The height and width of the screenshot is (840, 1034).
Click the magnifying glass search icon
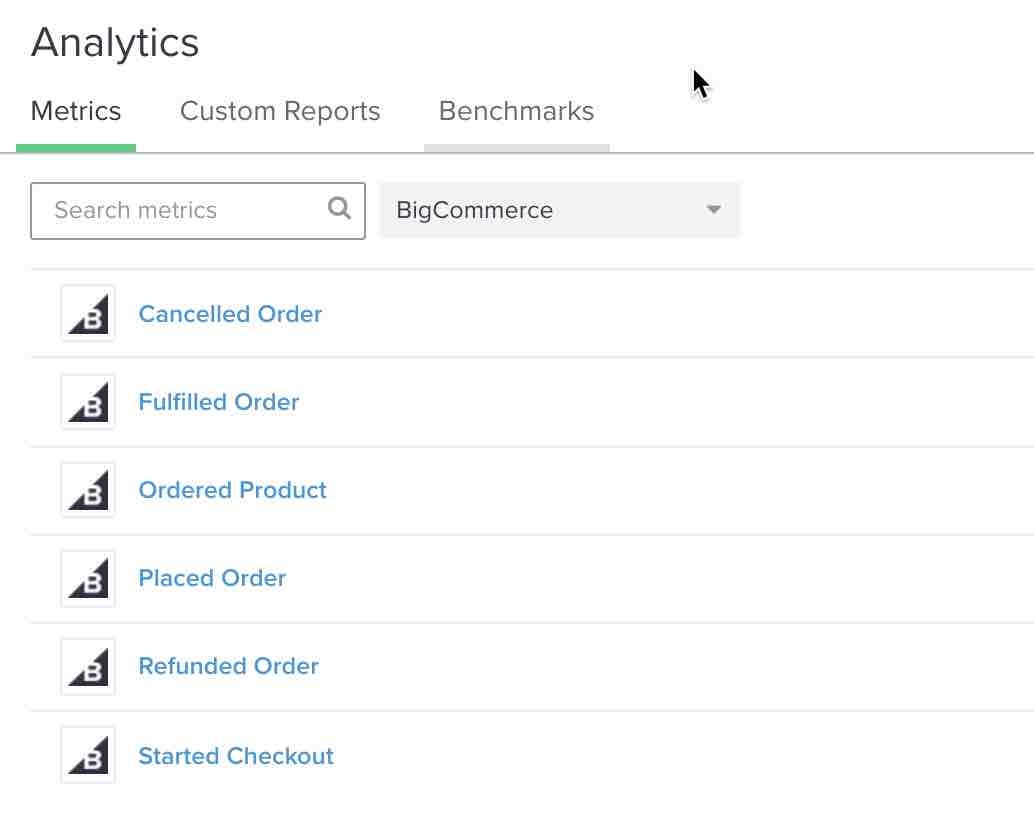339,210
